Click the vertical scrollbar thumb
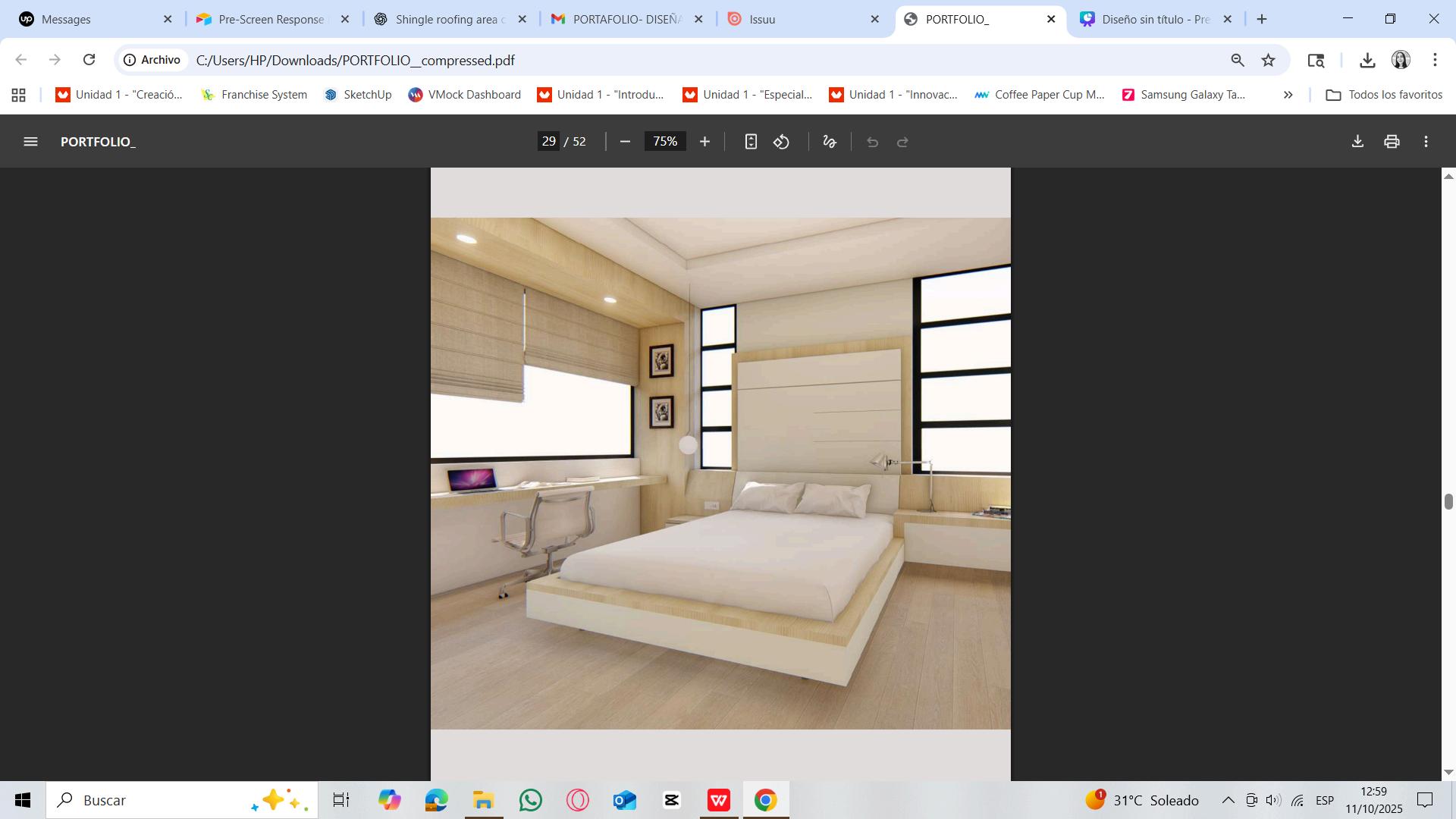Image resolution: width=1456 pixels, height=819 pixels. pos(1448,502)
